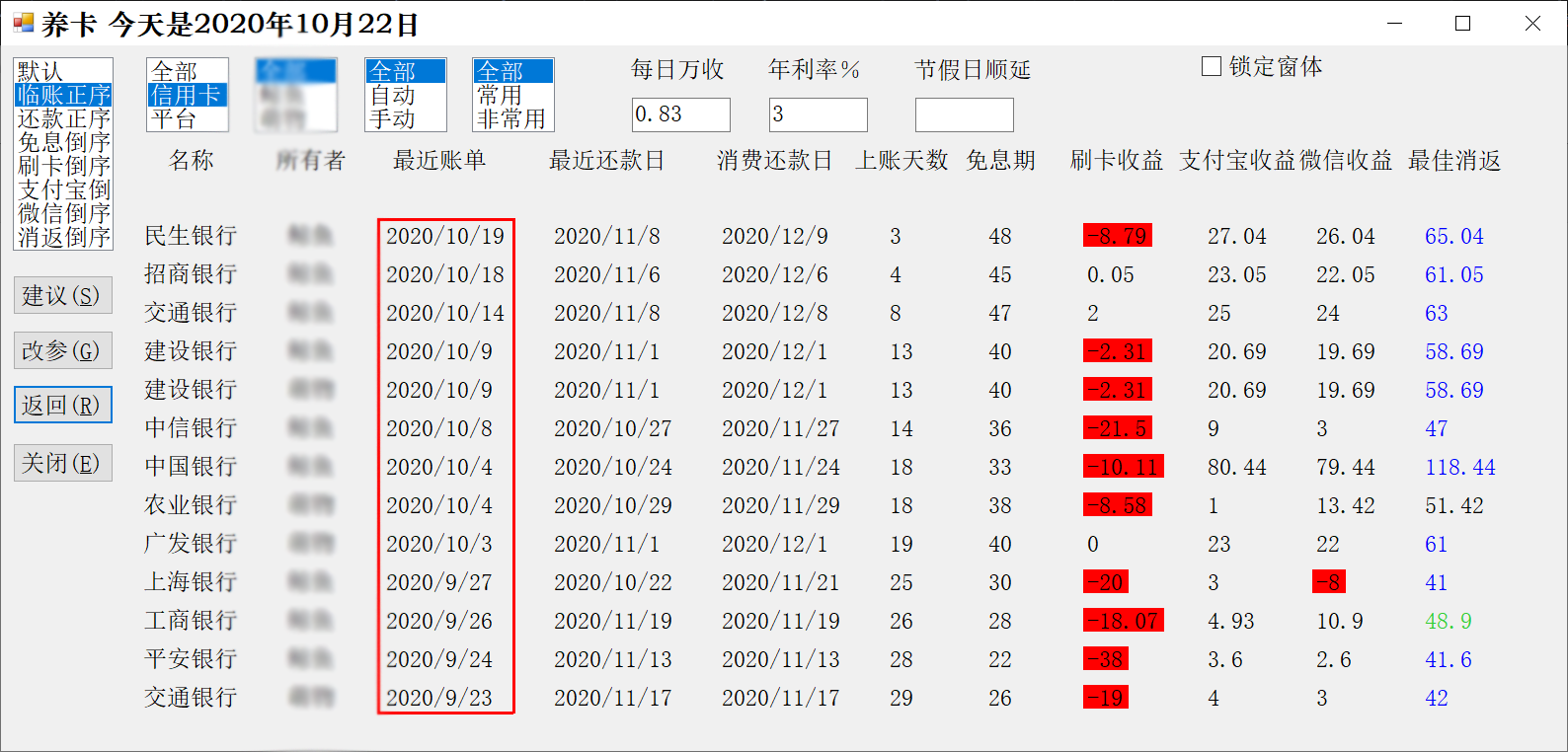Click the 刷卡收益 column header
The image size is (1568, 752).
[x=1117, y=160]
